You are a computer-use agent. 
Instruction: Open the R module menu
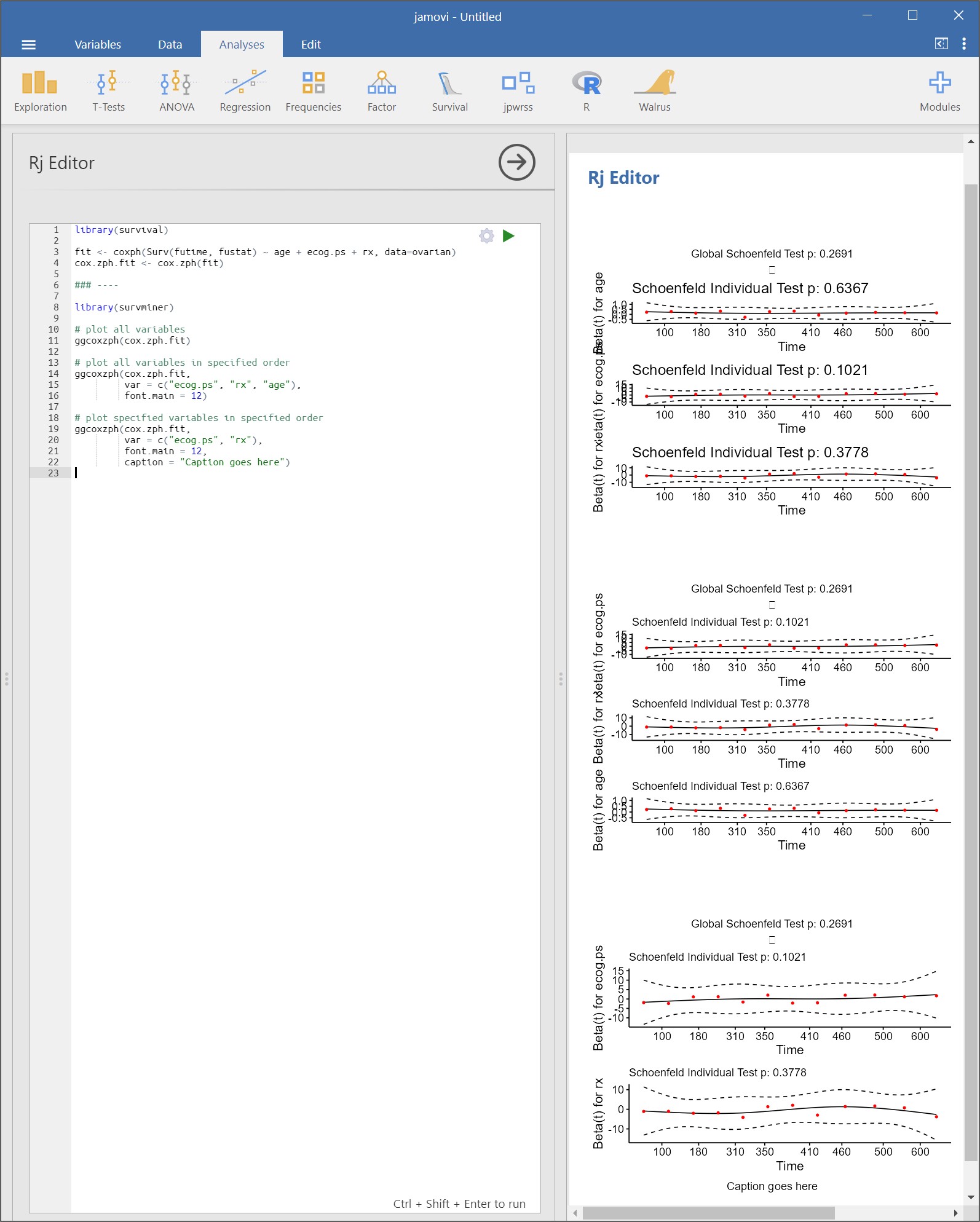pyautogui.click(x=586, y=90)
